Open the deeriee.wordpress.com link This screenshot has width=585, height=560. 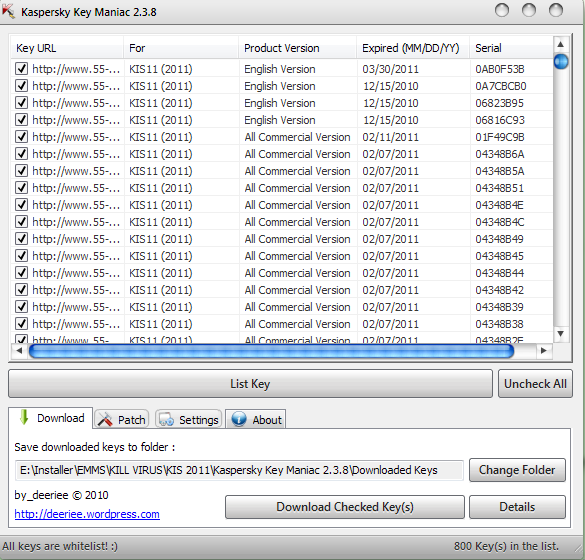point(87,514)
